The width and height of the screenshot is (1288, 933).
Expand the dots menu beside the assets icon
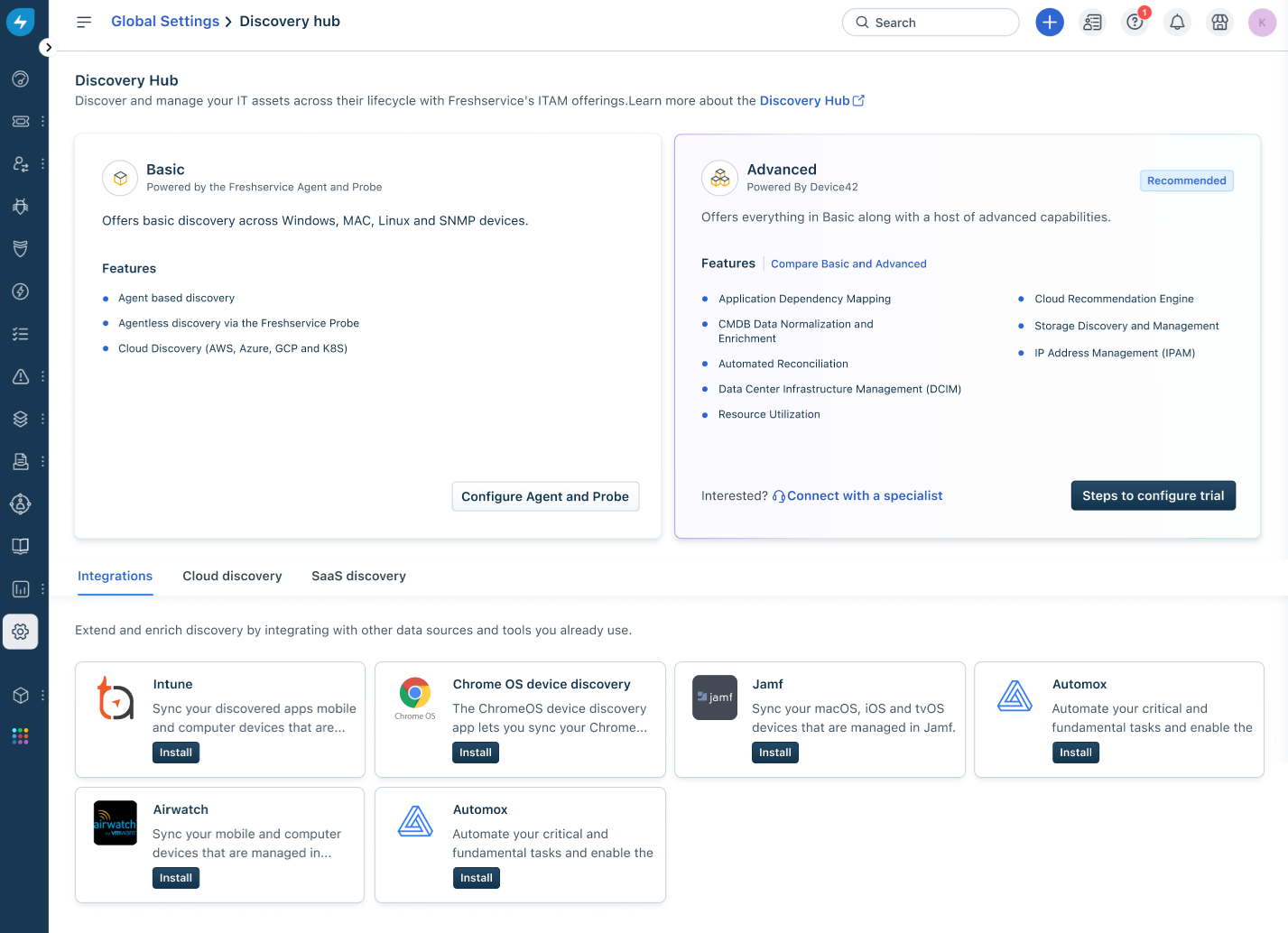(x=42, y=419)
